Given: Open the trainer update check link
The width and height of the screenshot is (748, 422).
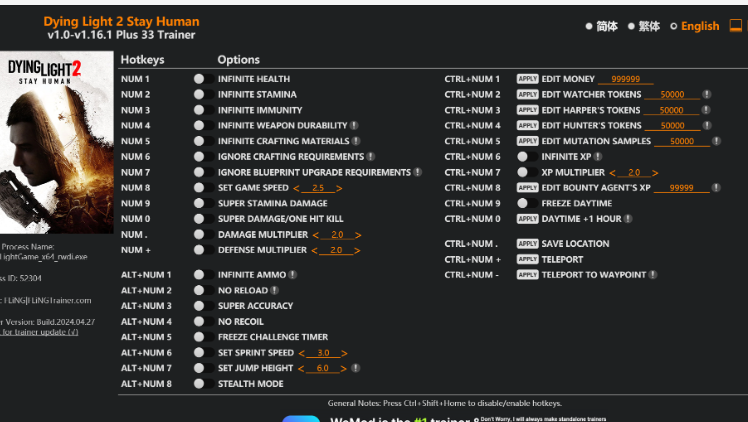Looking at the screenshot, I should [39, 332].
